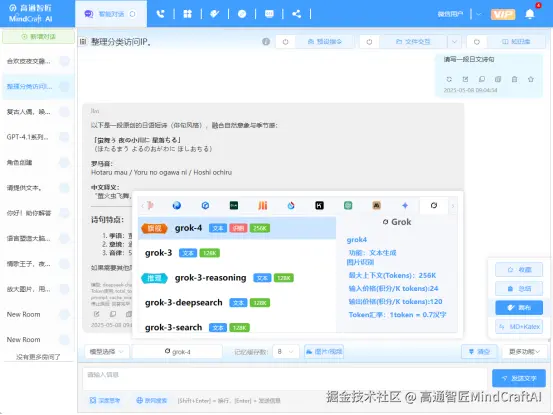Focus the message input text box
This screenshot has height=415, width=553.
click(285, 378)
